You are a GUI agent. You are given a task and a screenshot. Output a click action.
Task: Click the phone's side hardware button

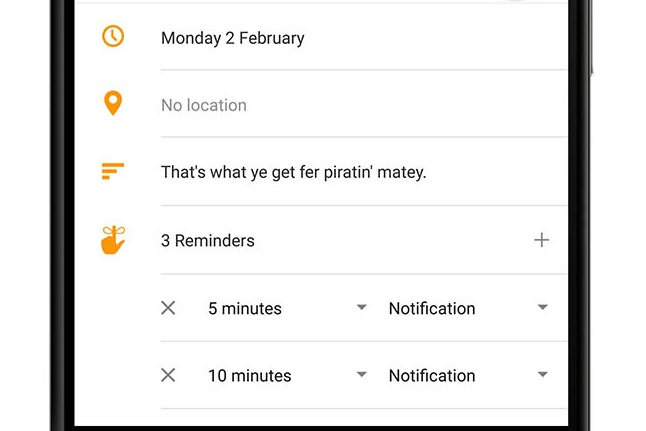pyautogui.click(x=591, y=39)
